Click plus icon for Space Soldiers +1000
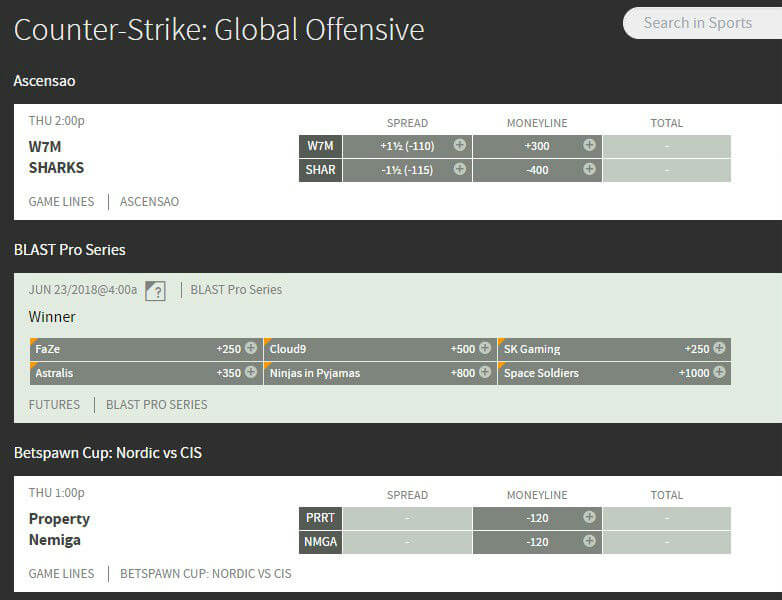Screen dimensions: 782x600 click(x=719, y=373)
